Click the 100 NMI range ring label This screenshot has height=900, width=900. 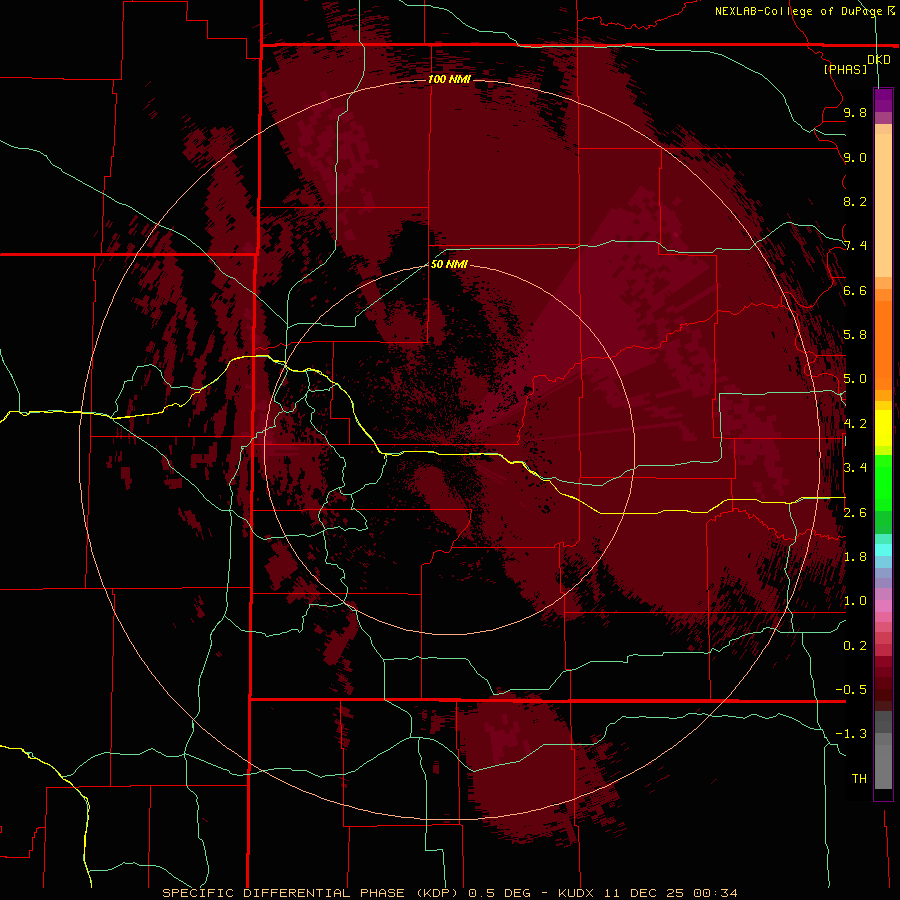[x=449, y=79]
